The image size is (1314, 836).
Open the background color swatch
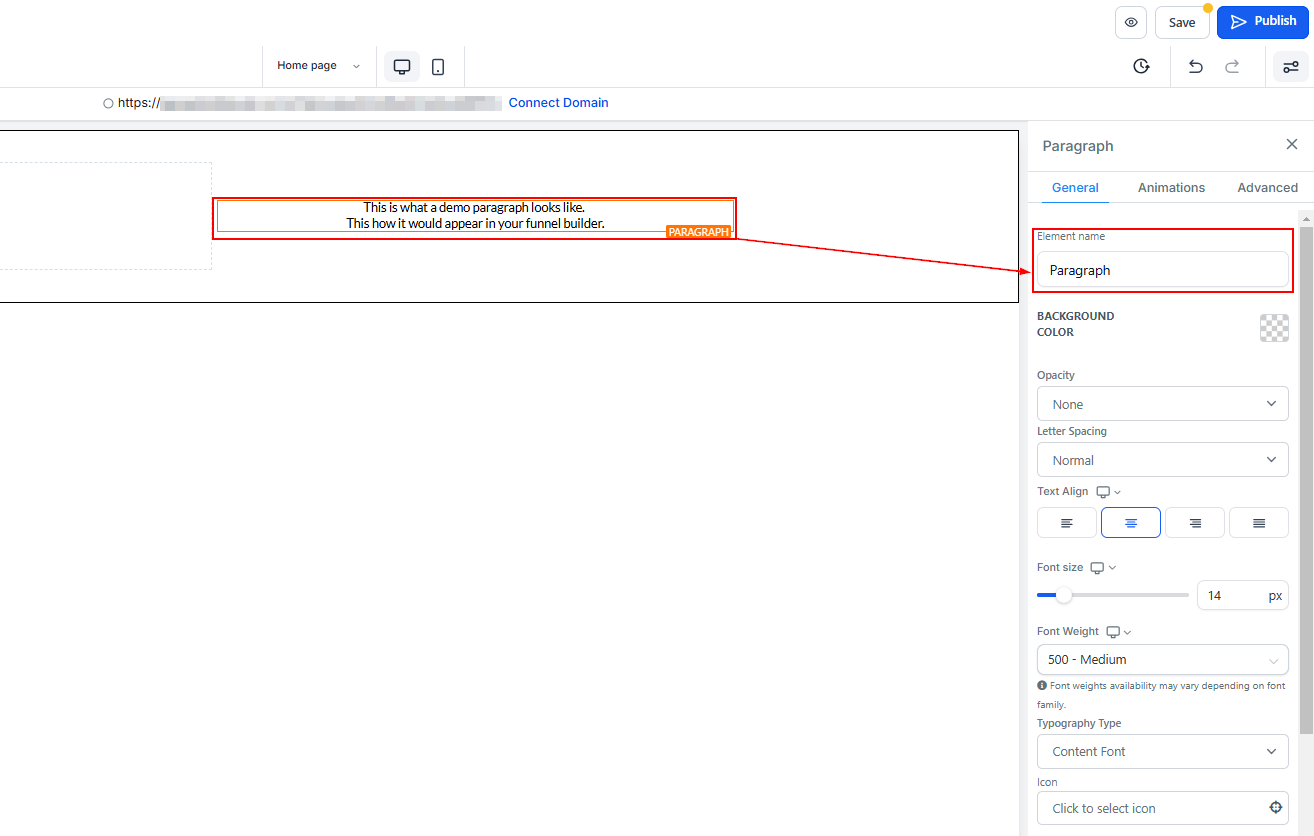1273,328
